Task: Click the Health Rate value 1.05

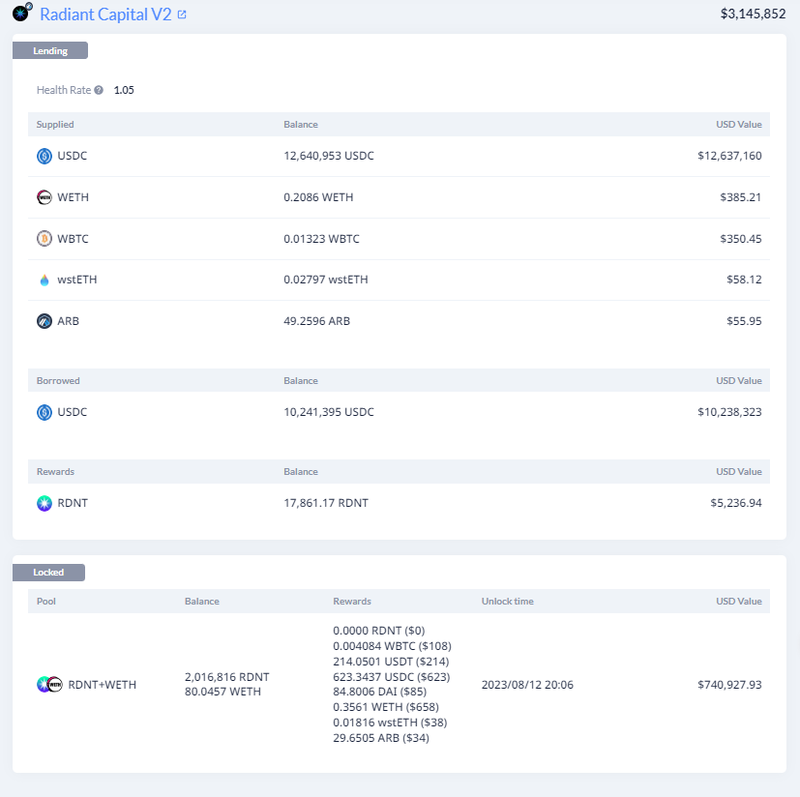Action: pyautogui.click(x=124, y=89)
